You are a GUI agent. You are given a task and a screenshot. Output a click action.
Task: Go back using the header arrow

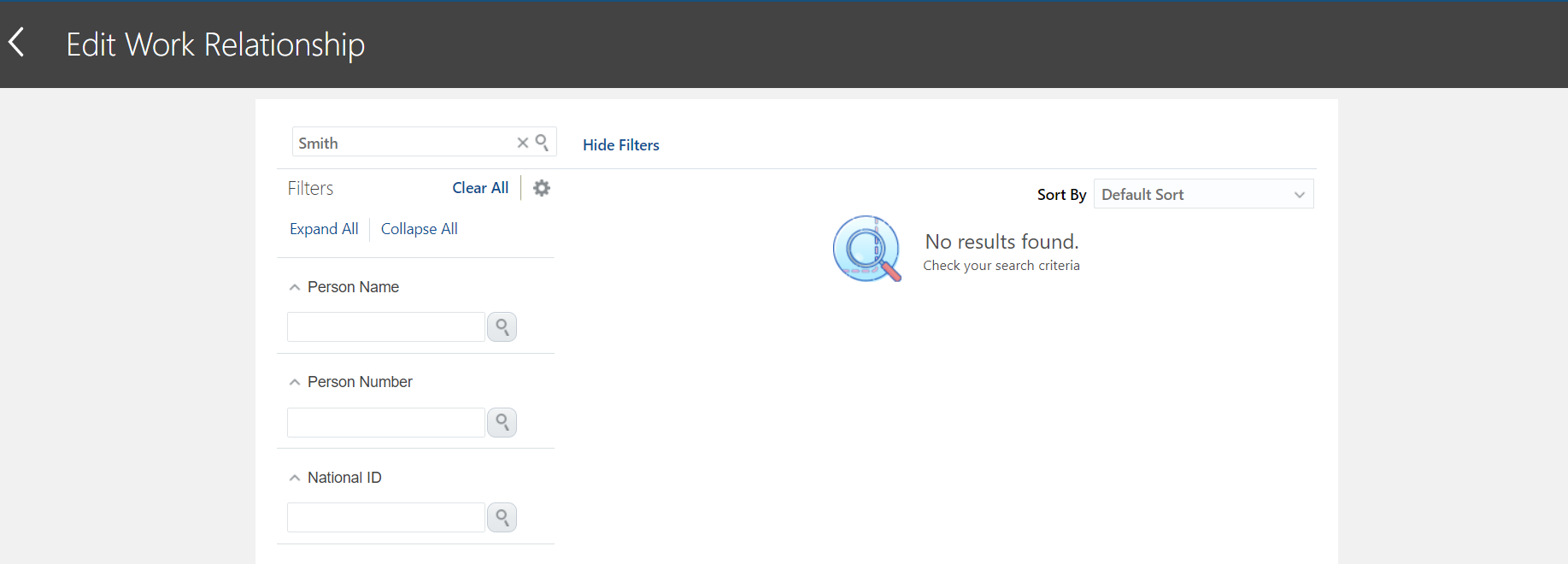pyautogui.click(x=16, y=42)
